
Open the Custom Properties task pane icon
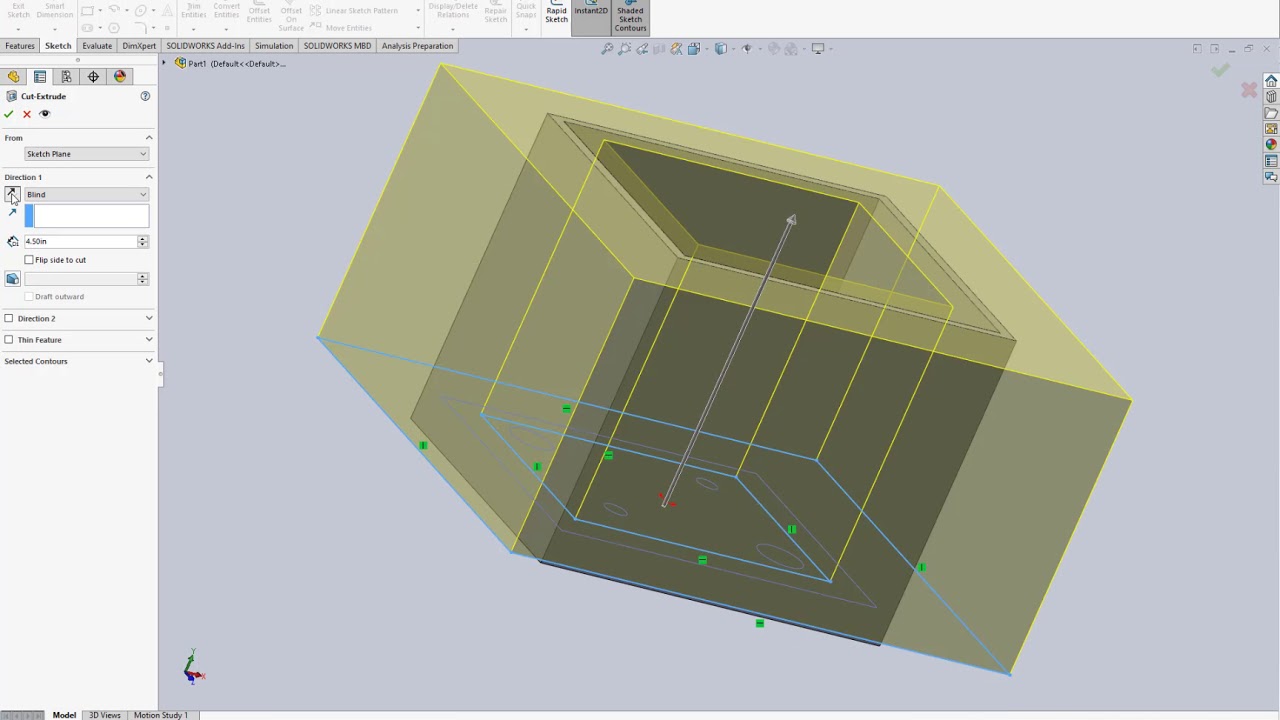[1271, 161]
